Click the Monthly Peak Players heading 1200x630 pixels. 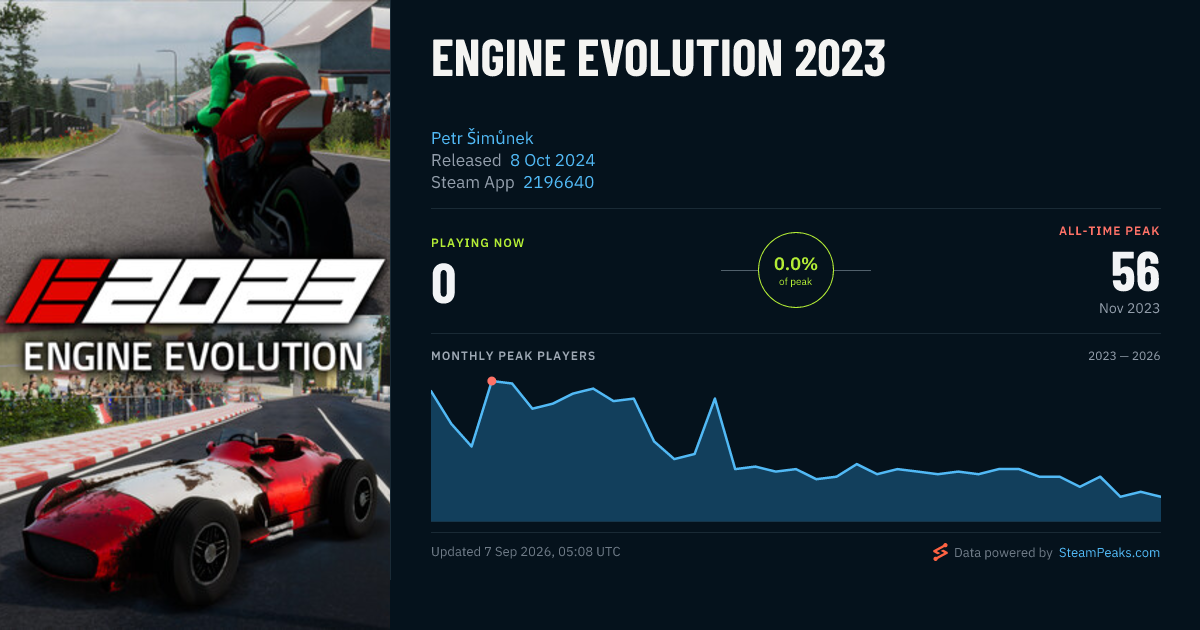coord(513,356)
